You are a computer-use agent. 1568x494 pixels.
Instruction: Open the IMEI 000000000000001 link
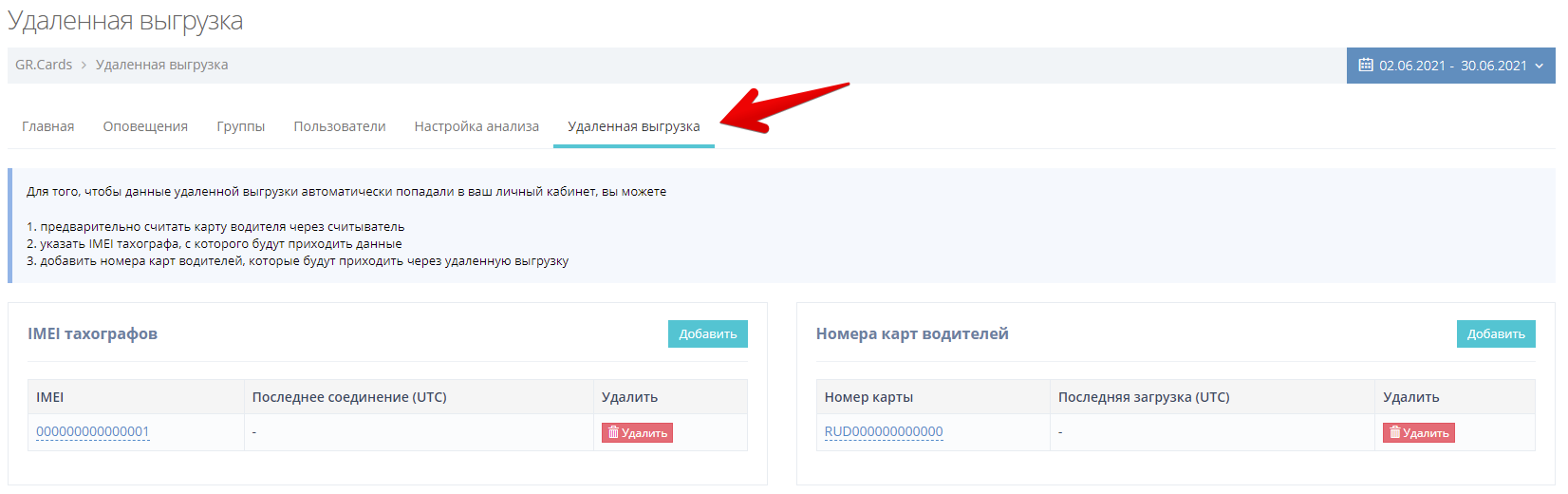(93, 431)
